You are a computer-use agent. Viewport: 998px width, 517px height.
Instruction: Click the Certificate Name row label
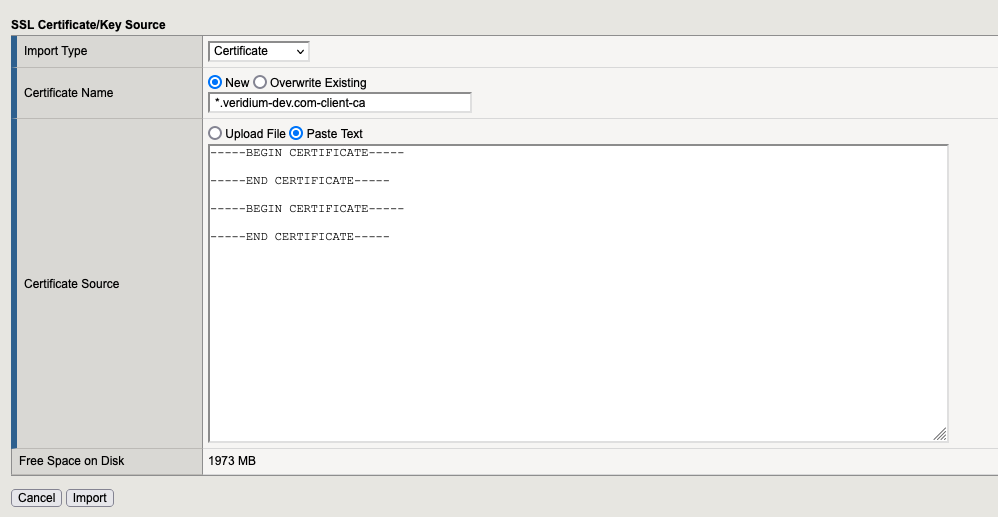(x=69, y=93)
